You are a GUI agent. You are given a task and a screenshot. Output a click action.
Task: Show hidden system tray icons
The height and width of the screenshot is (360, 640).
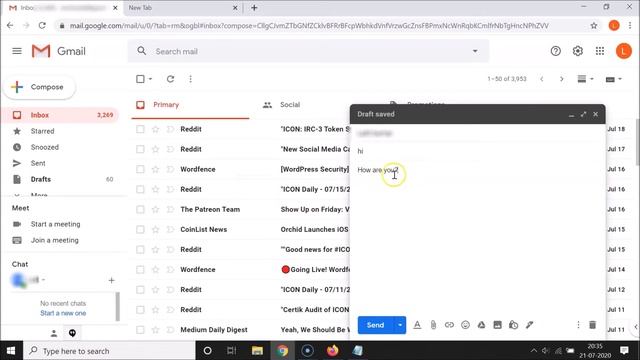[533, 351]
